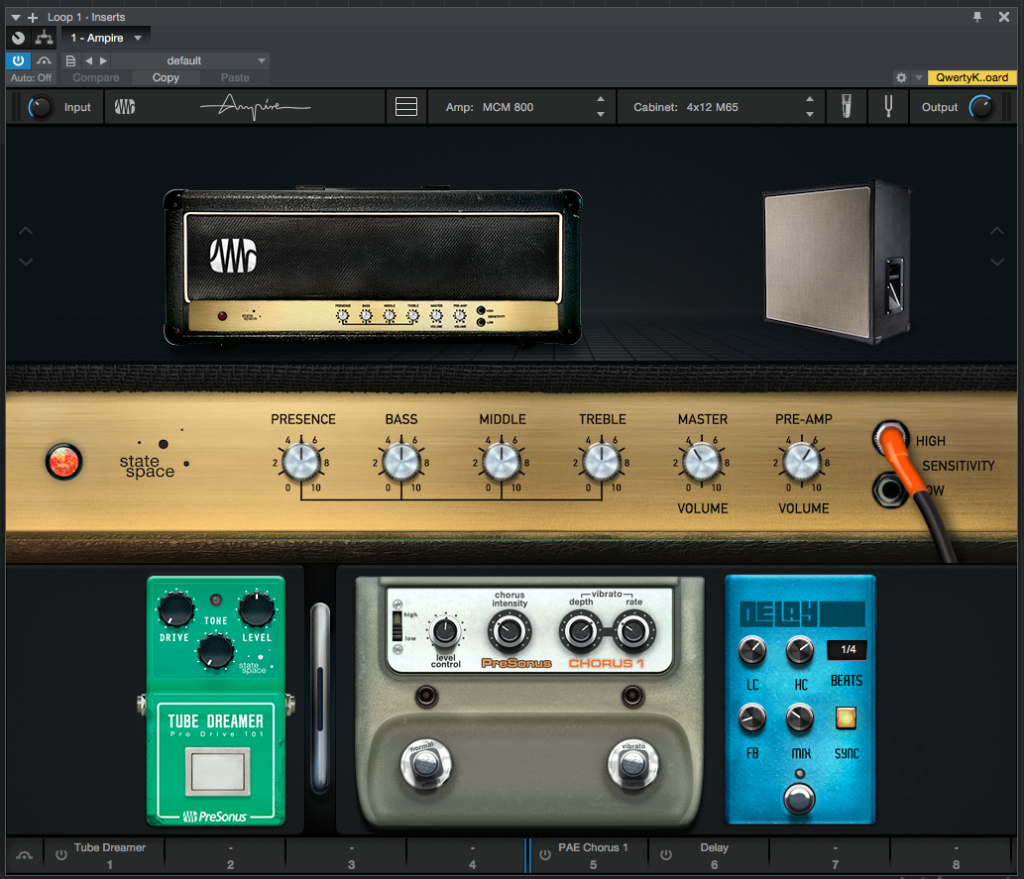The height and width of the screenshot is (879, 1024).
Task: Click the plus icon next to Loop 1 - Inserts
Action: pyautogui.click(x=33, y=18)
